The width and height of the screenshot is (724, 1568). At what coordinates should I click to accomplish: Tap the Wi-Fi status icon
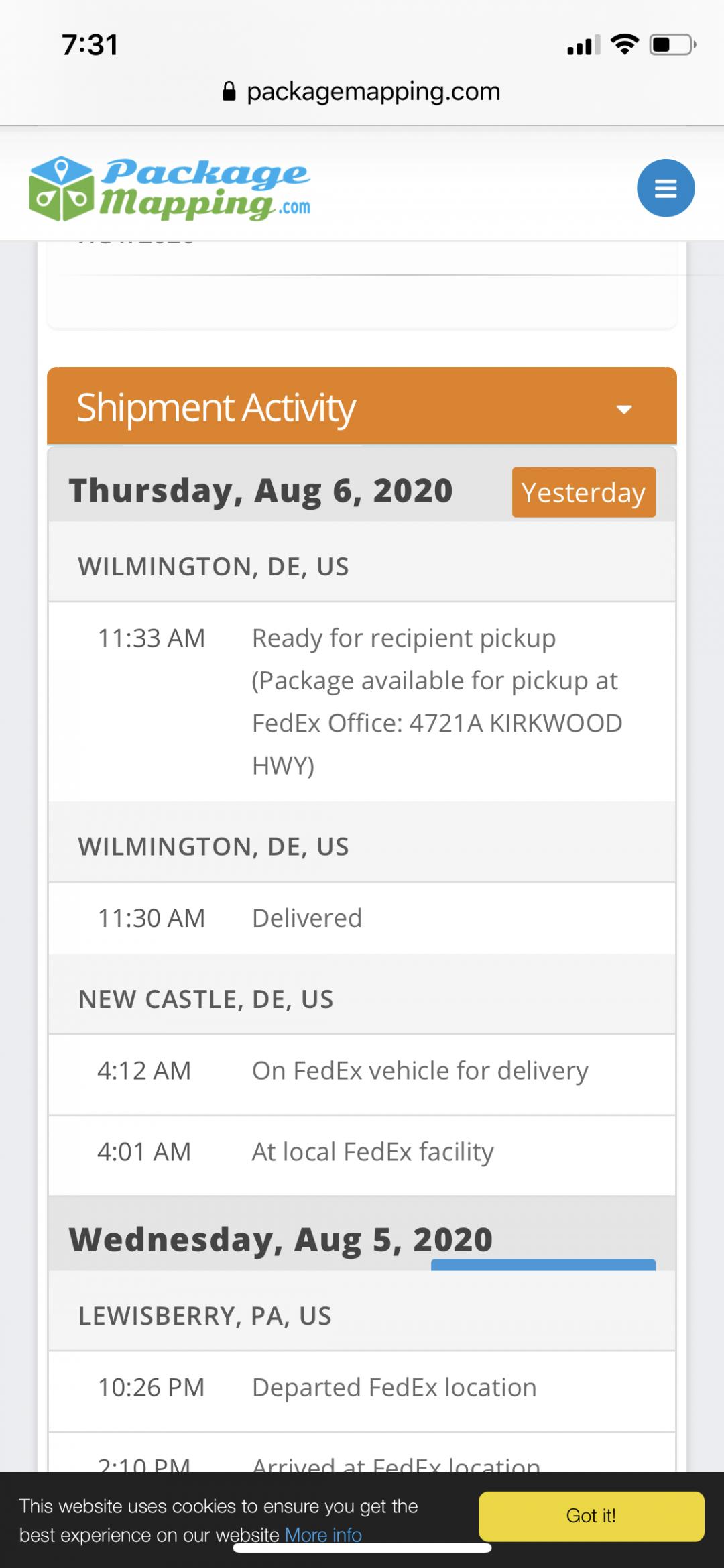[x=624, y=45]
